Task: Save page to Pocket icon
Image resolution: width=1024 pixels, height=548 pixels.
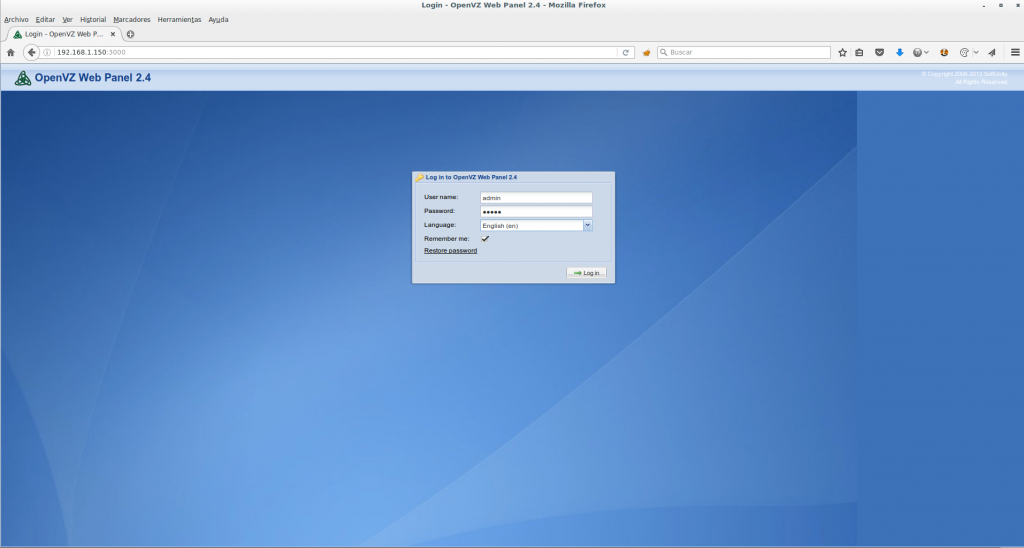Action: 880,52
